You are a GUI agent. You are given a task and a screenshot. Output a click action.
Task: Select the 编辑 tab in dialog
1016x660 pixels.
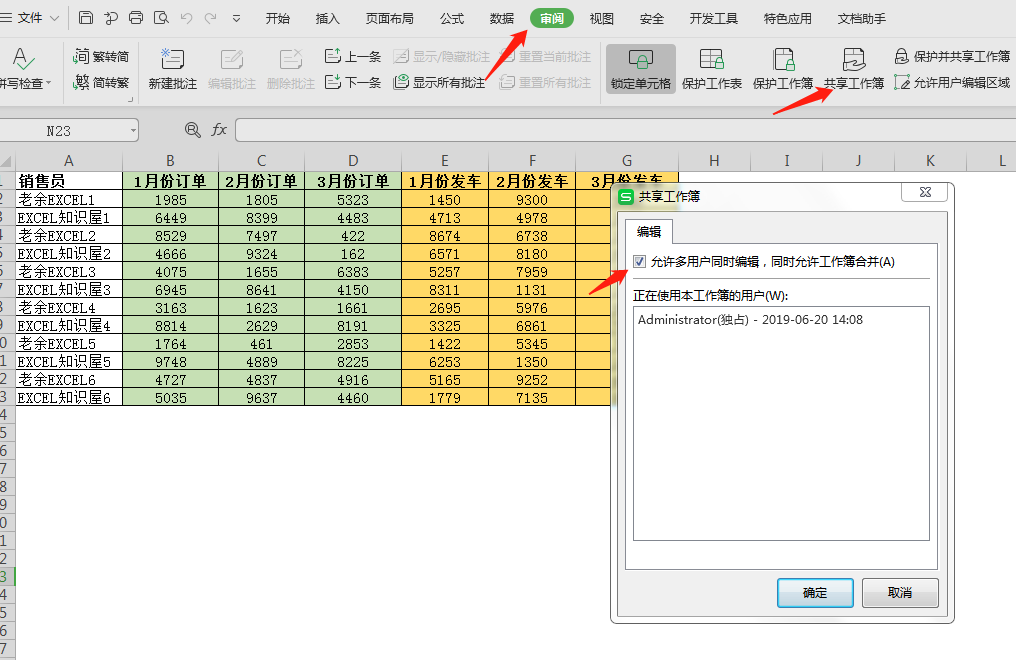pyautogui.click(x=649, y=231)
